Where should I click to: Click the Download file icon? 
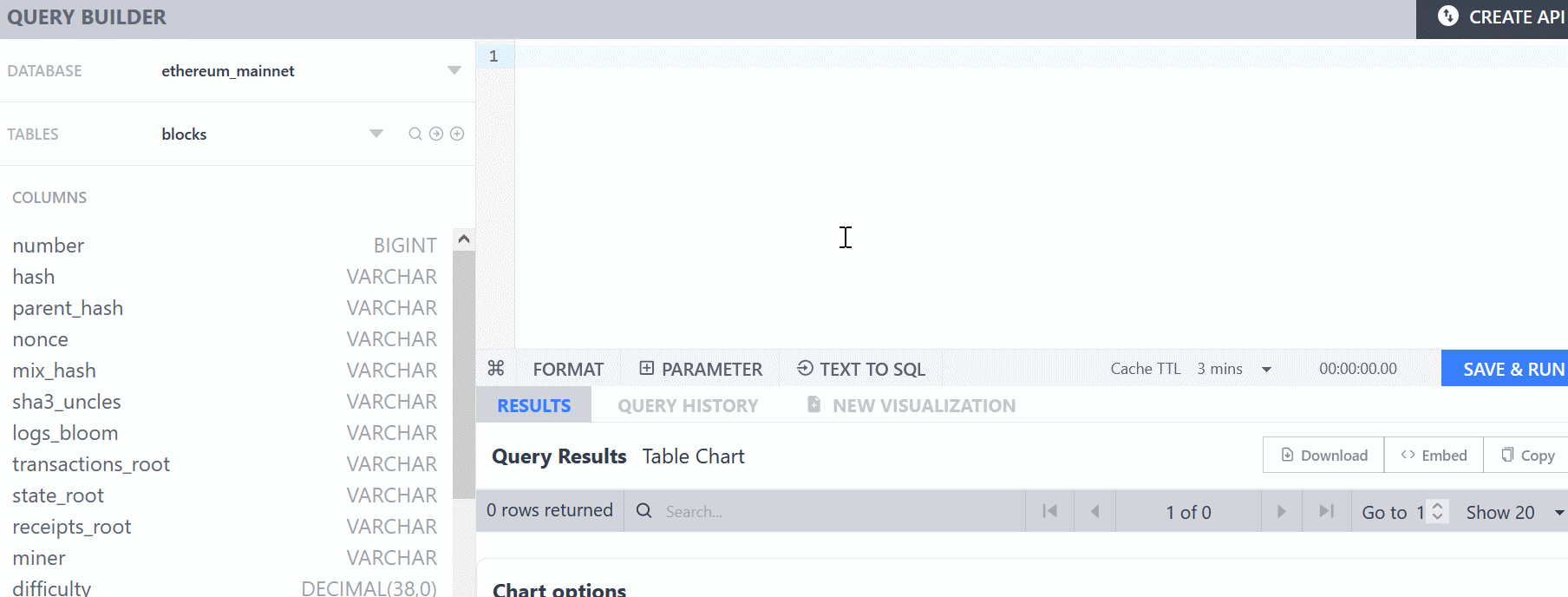point(1287,455)
